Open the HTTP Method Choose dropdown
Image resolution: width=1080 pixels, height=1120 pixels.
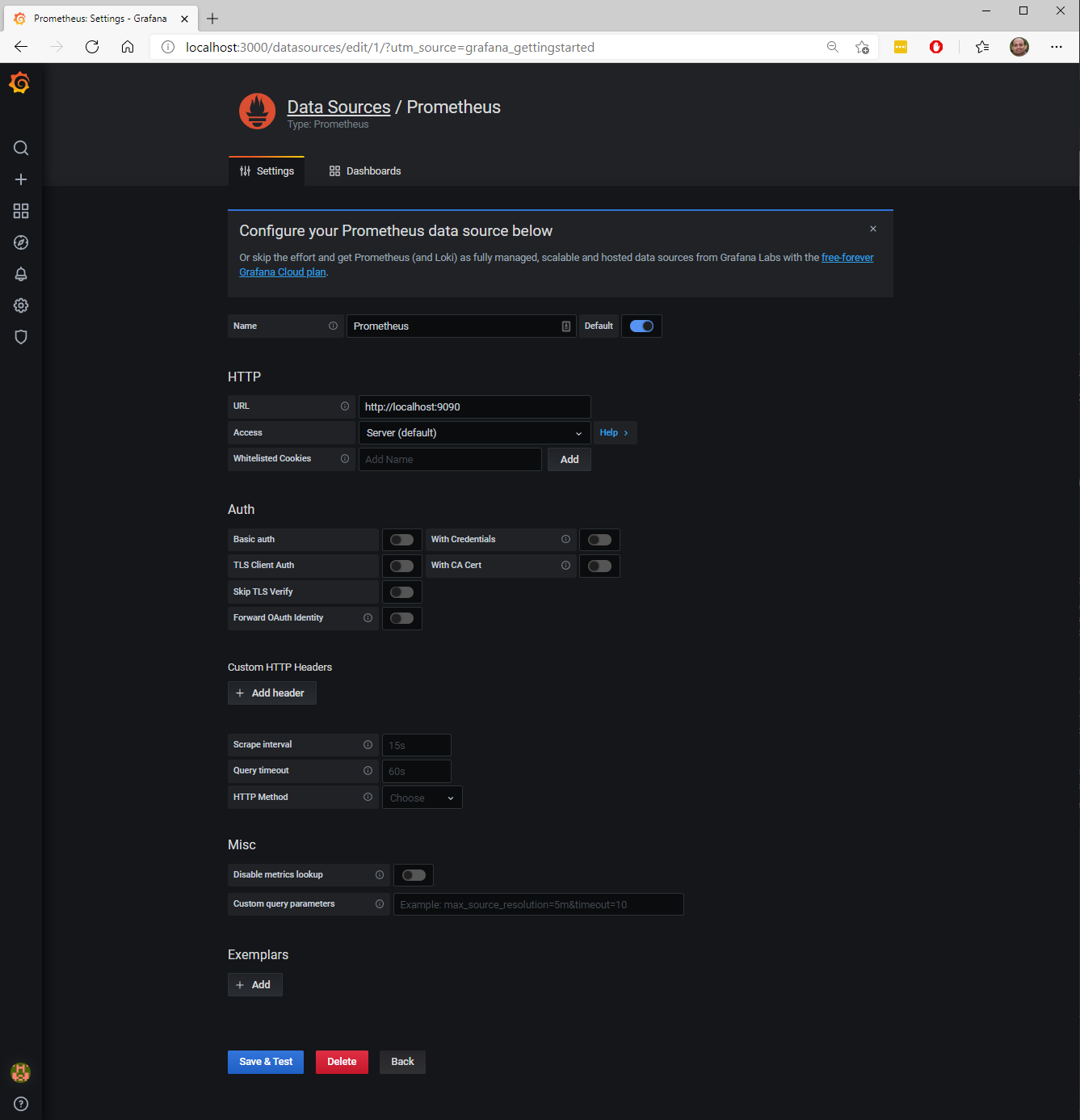point(422,798)
